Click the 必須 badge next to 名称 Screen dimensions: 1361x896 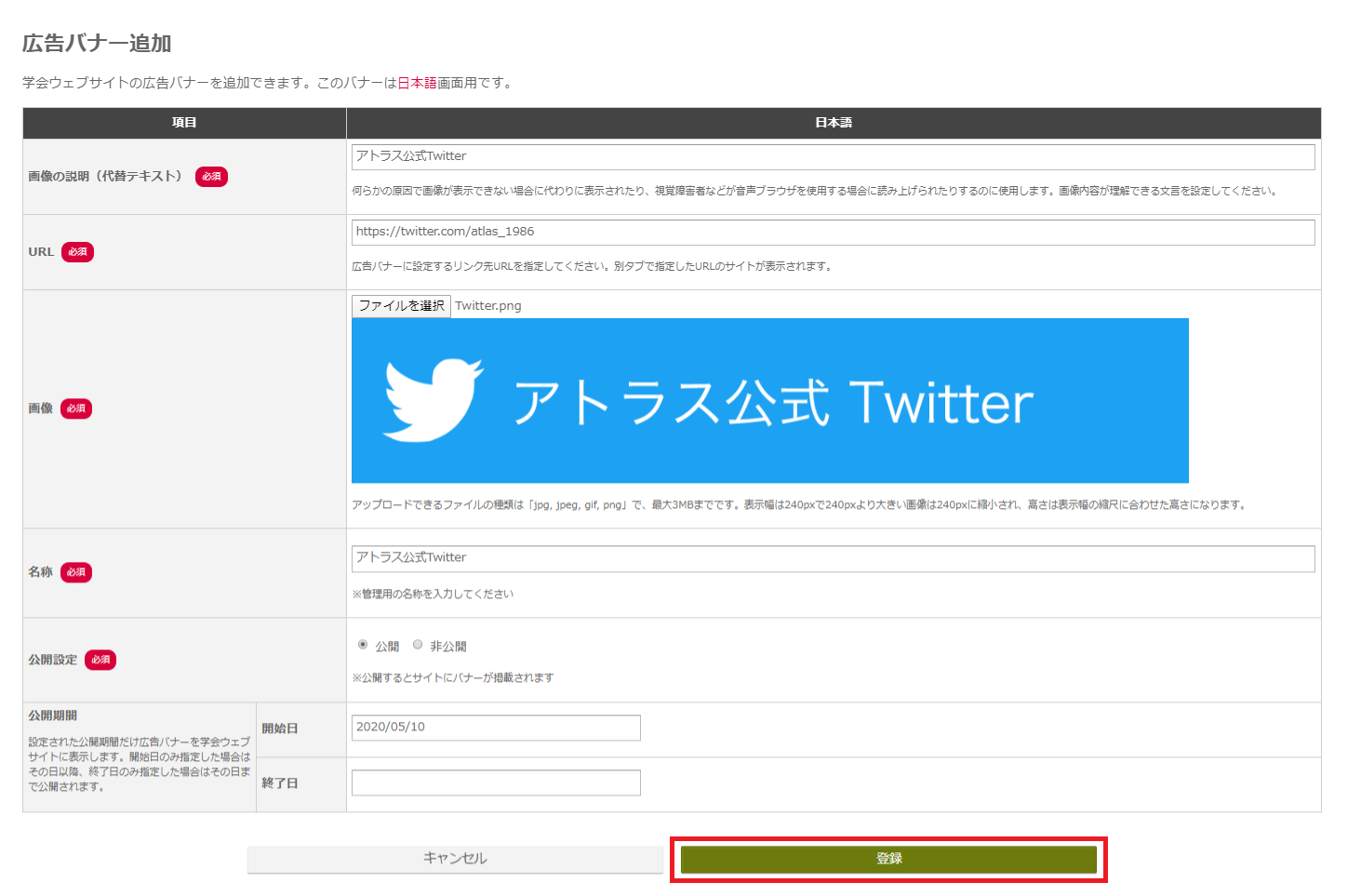(76, 572)
